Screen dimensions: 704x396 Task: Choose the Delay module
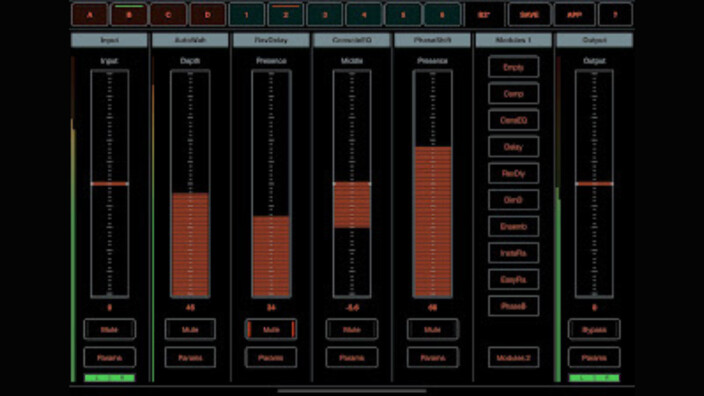513,147
